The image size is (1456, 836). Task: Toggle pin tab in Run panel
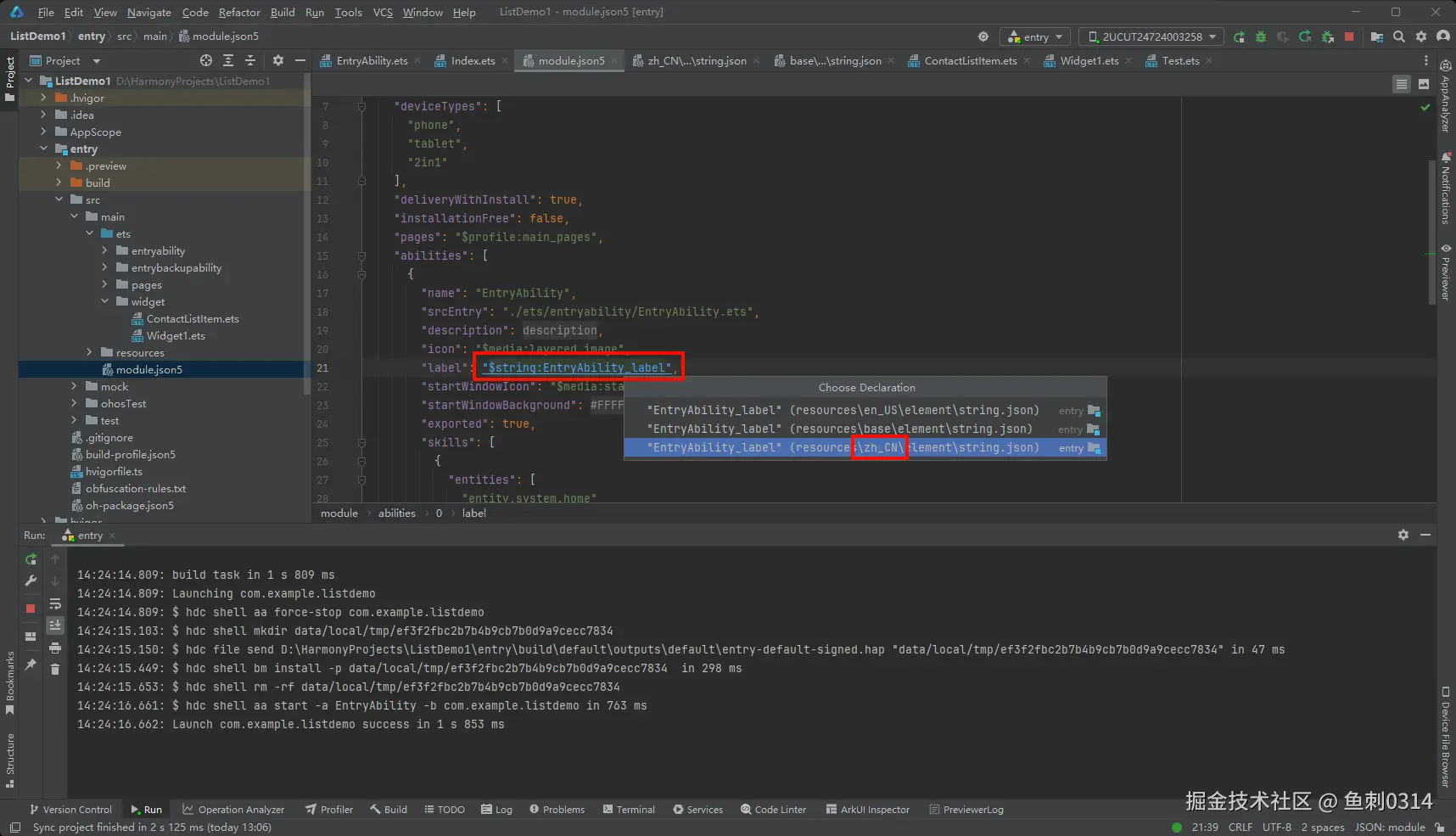tap(31, 665)
